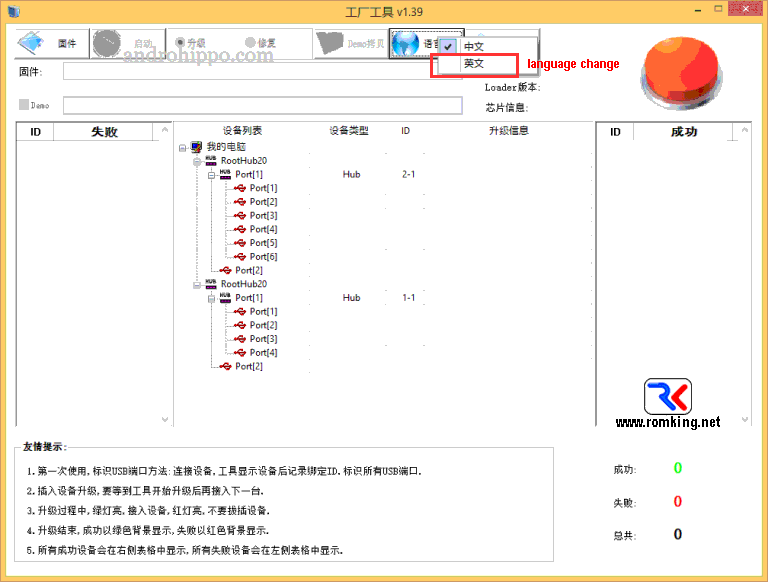Viewport: 768px width, 582px height.
Task: Click the big red round button
Action: (x=681, y=72)
